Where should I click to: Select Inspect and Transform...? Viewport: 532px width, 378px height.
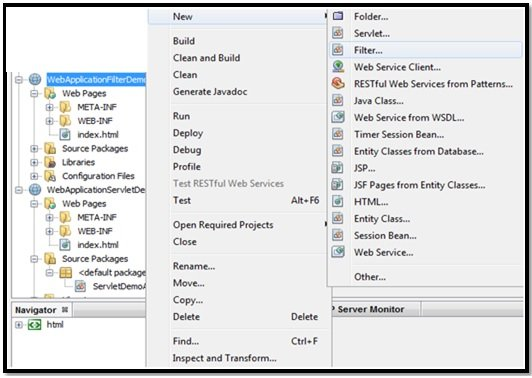tap(239, 358)
